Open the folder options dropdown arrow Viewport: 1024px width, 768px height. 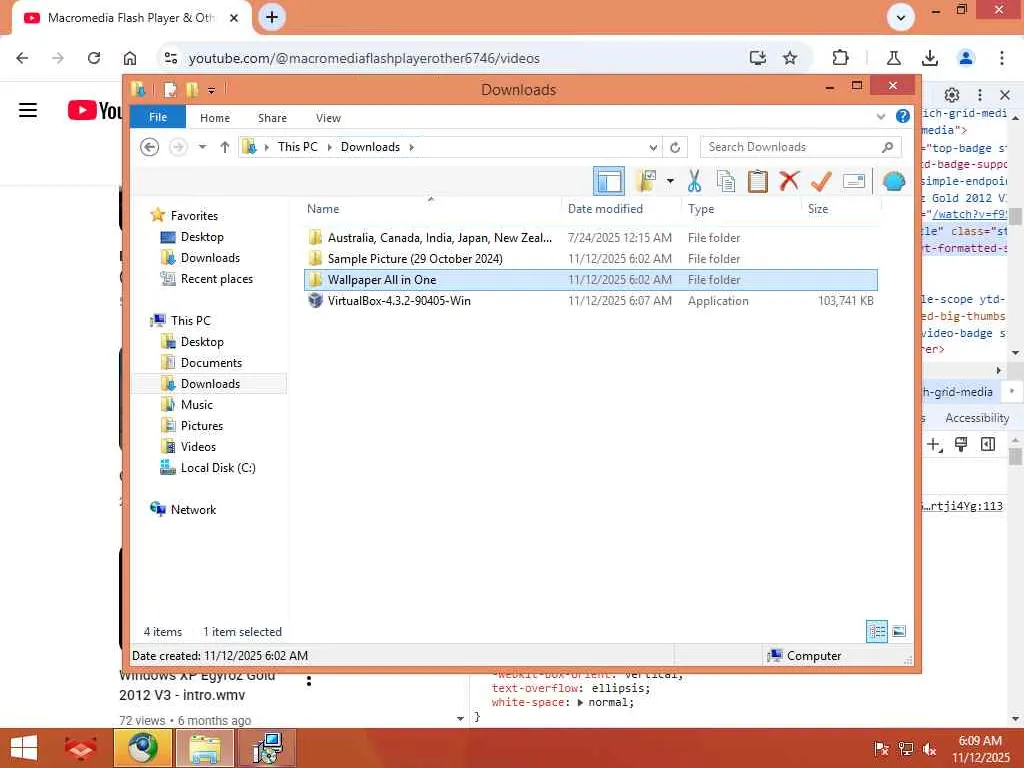pyautogui.click(x=670, y=181)
